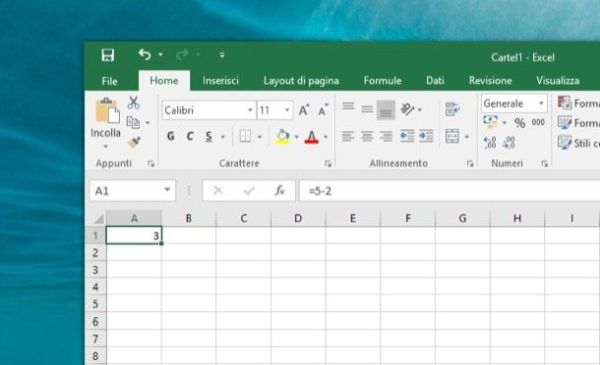Open the borders dropdown arrow
This screenshot has width=600, height=365.
click(260, 137)
